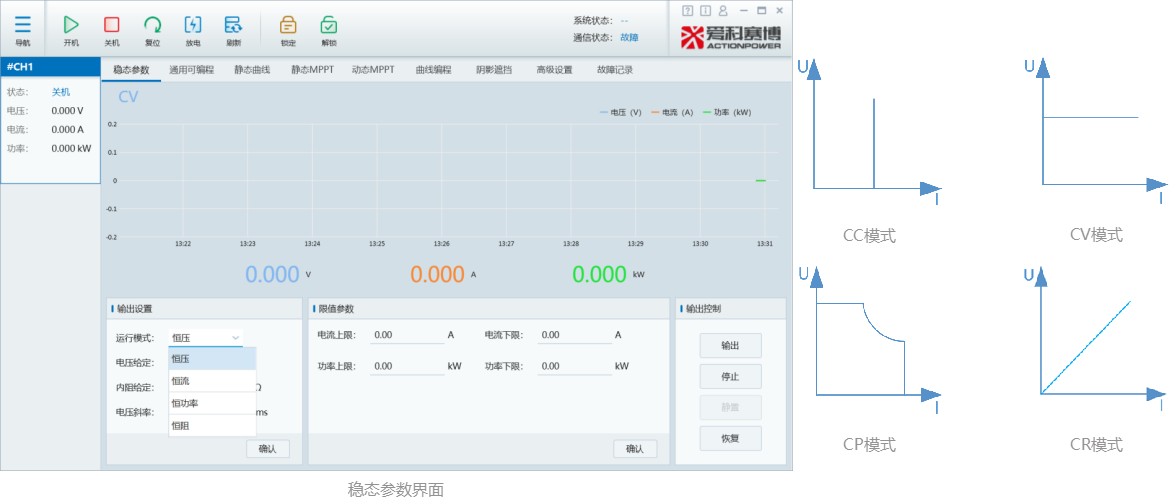
Task: Open the user account icon
Action: (723, 10)
